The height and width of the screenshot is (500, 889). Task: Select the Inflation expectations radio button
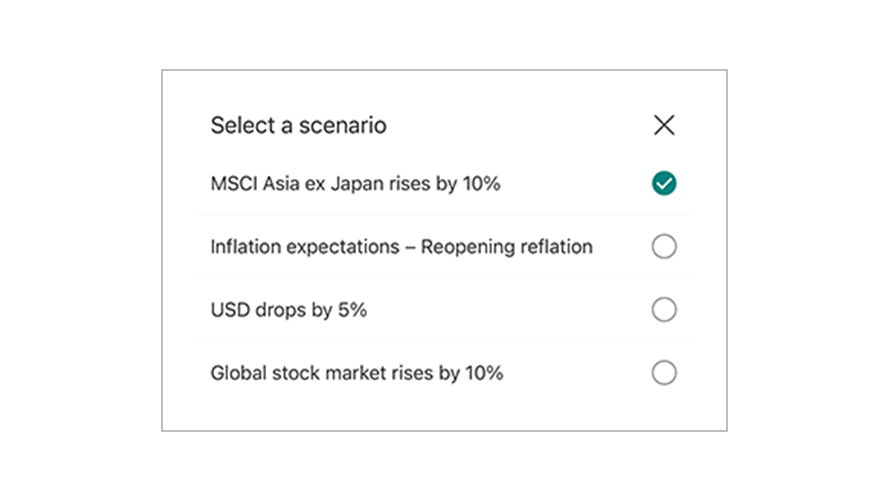(664, 247)
